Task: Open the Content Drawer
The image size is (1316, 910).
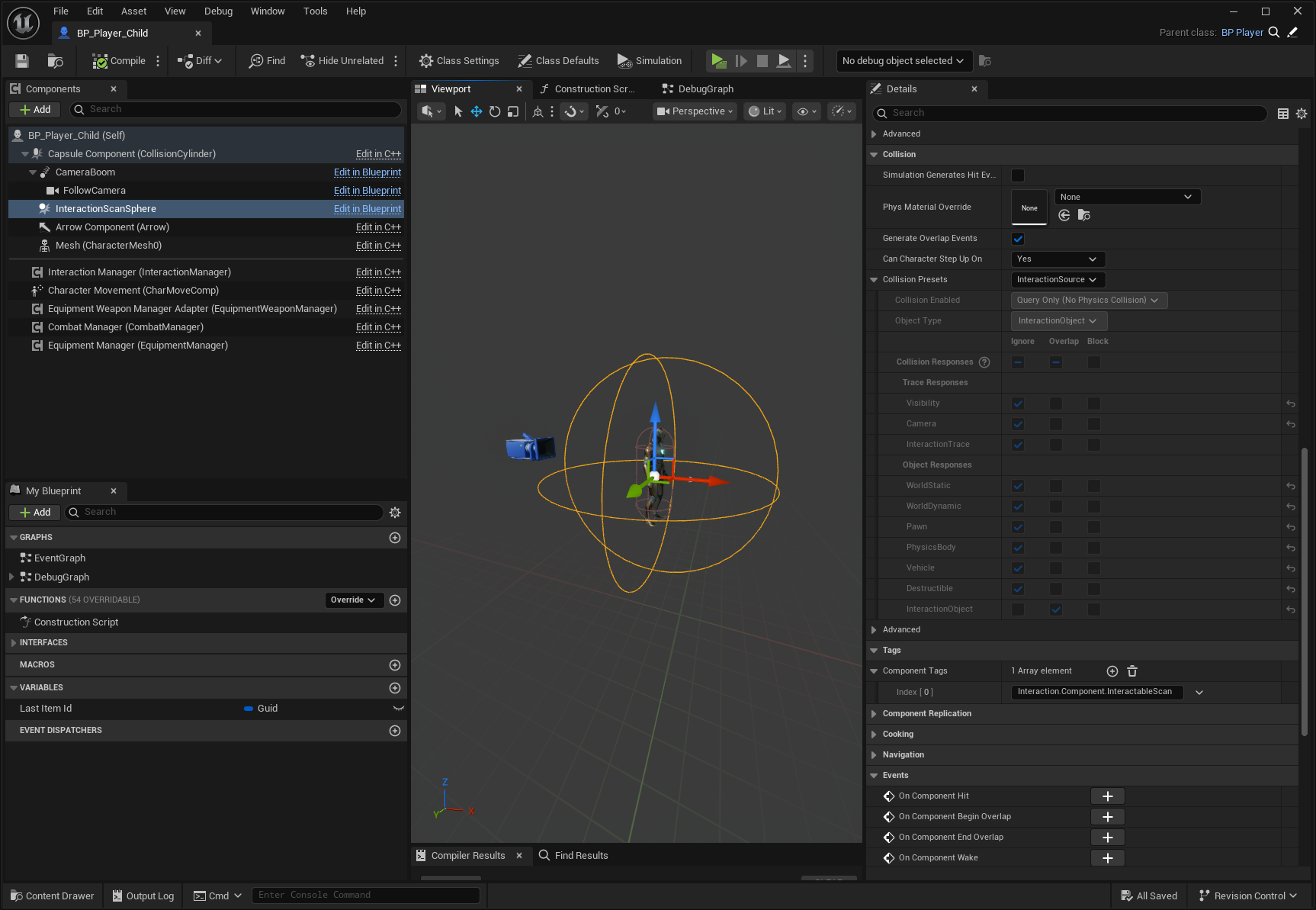Action: (51, 896)
